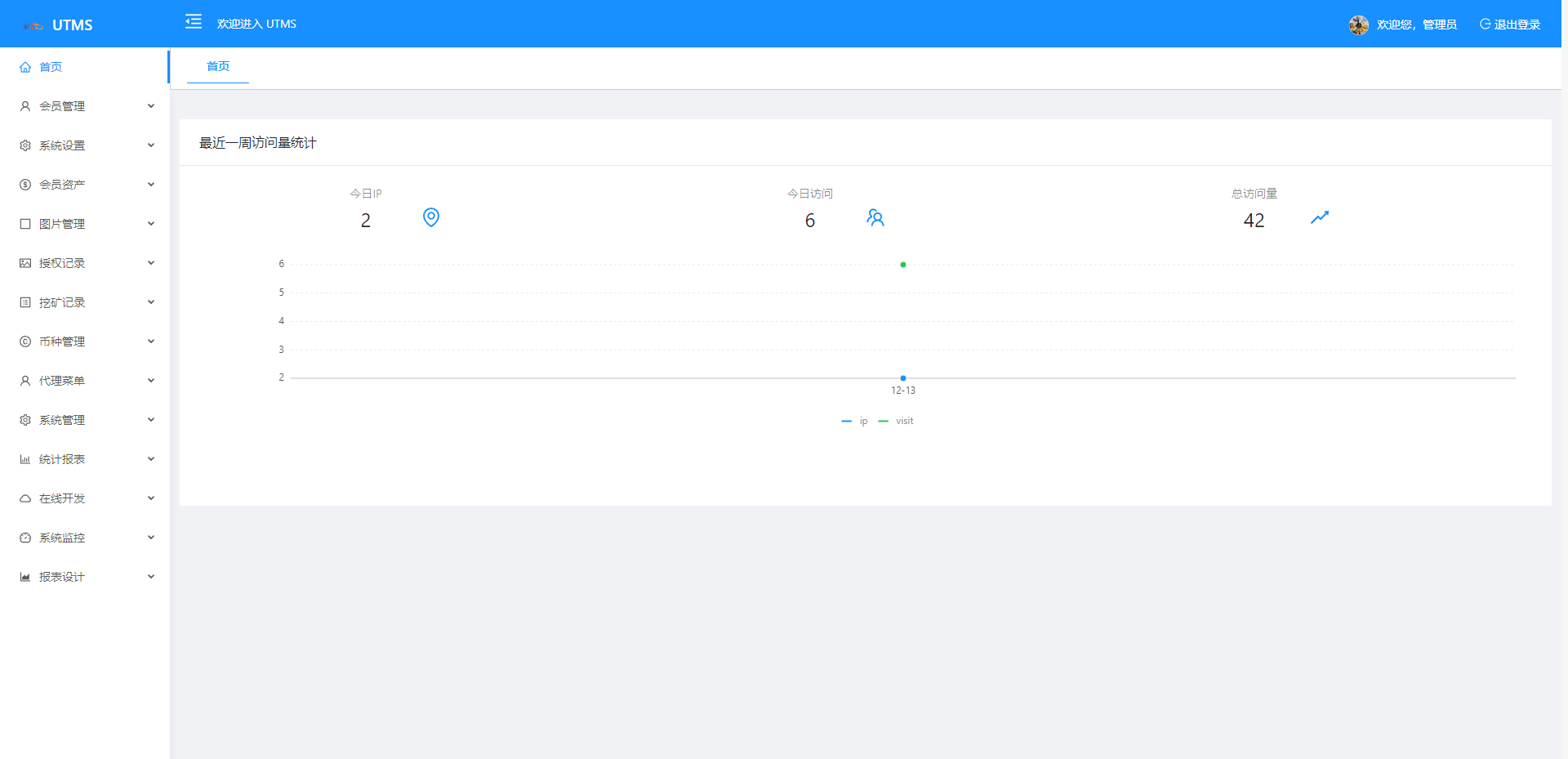The width and height of the screenshot is (1568, 759).
Task: Open the 代理菜单 sidebar menu
Action: [x=85, y=381]
